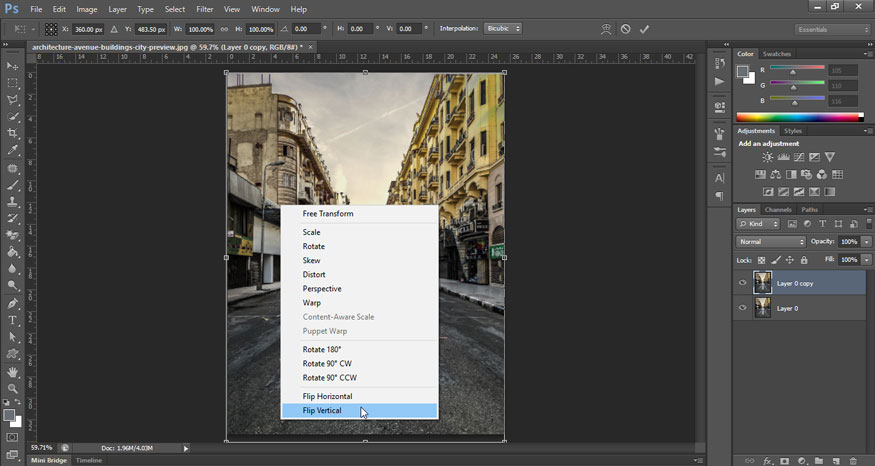Switch to warp mode icon
875x466 pixels.
[606, 29]
